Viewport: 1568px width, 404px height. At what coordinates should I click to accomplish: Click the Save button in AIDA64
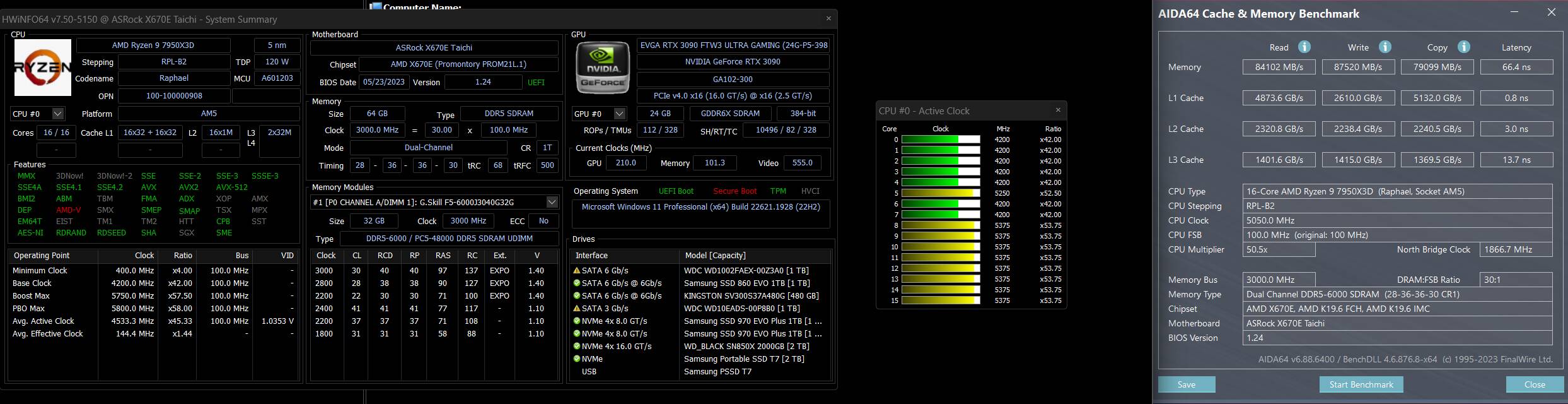point(1186,384)
